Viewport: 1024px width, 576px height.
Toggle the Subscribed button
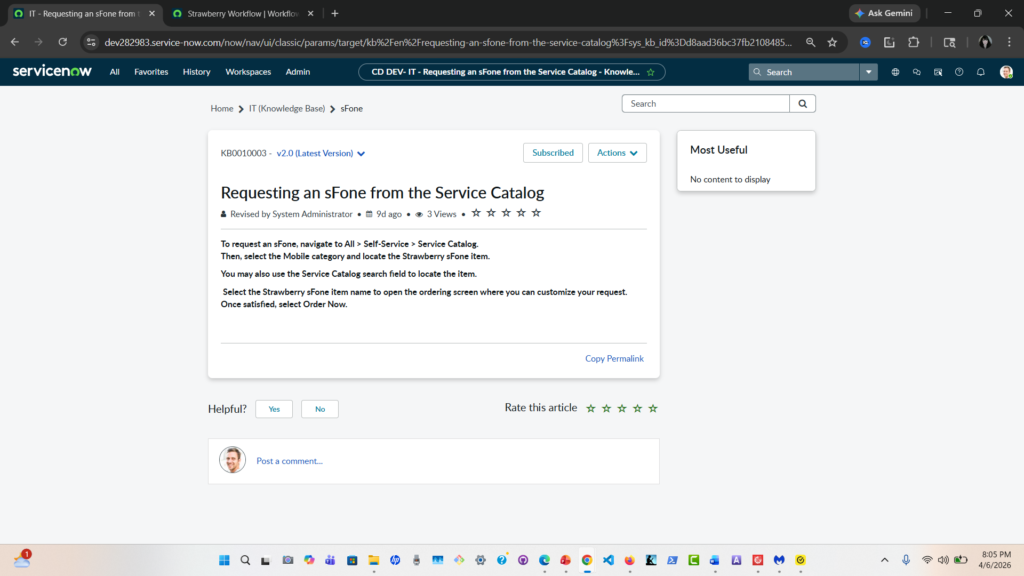coord(553,153)
